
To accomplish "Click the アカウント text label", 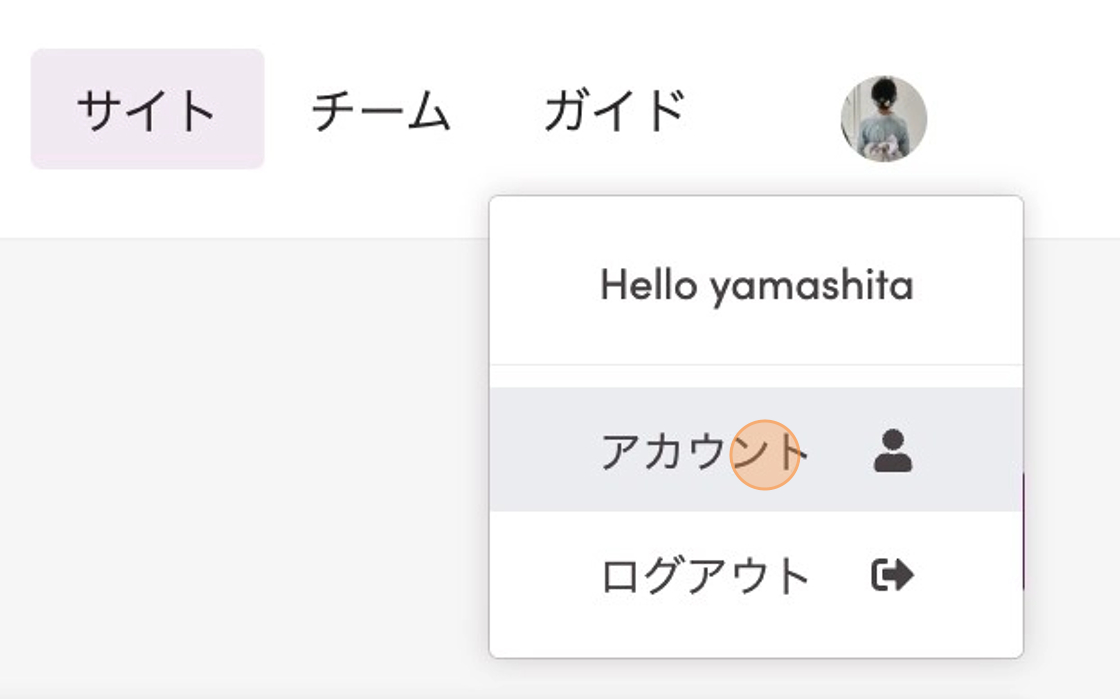I will point(702,452).
